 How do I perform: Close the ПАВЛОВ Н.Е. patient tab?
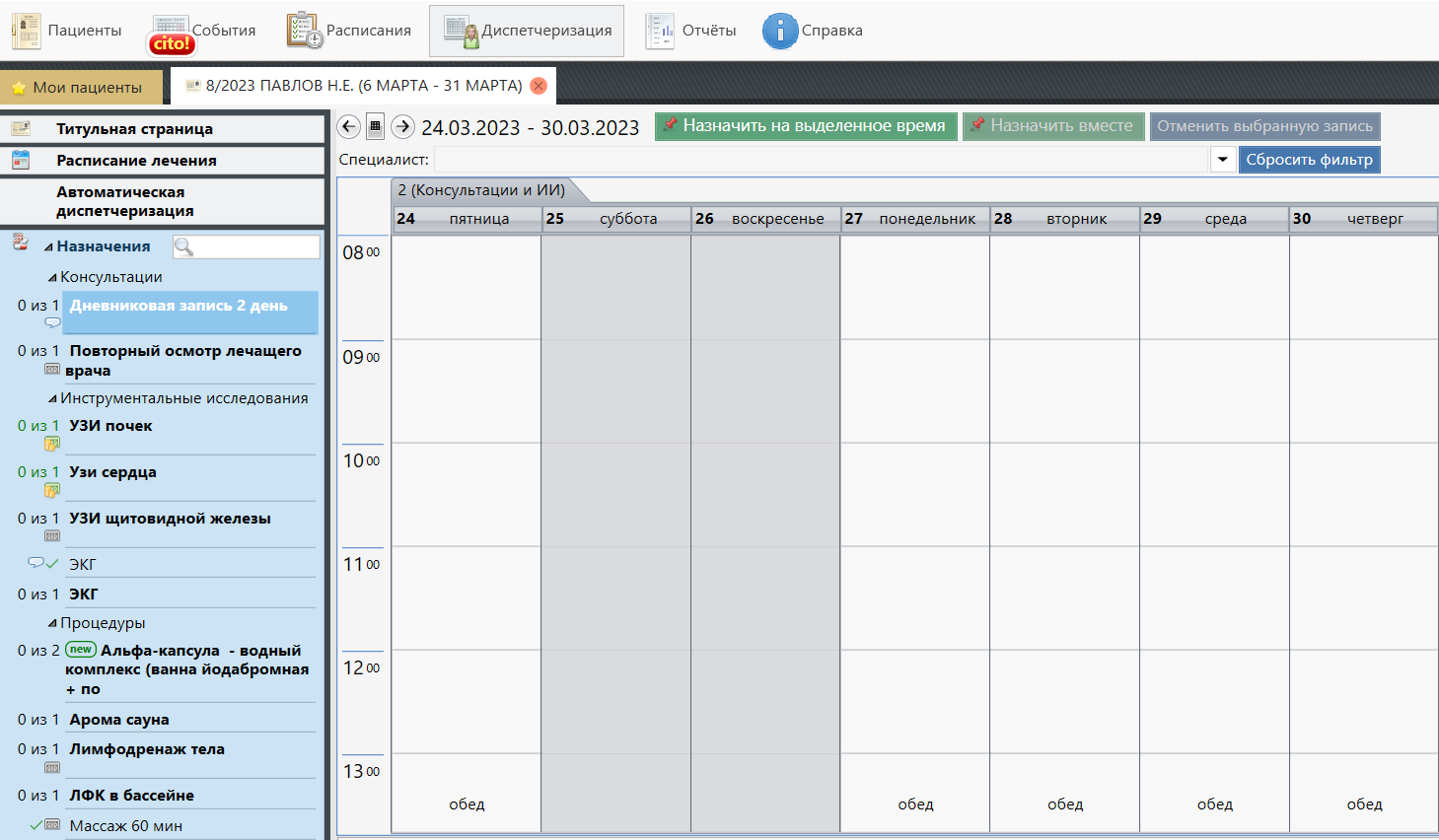click(x=539, y=86)
